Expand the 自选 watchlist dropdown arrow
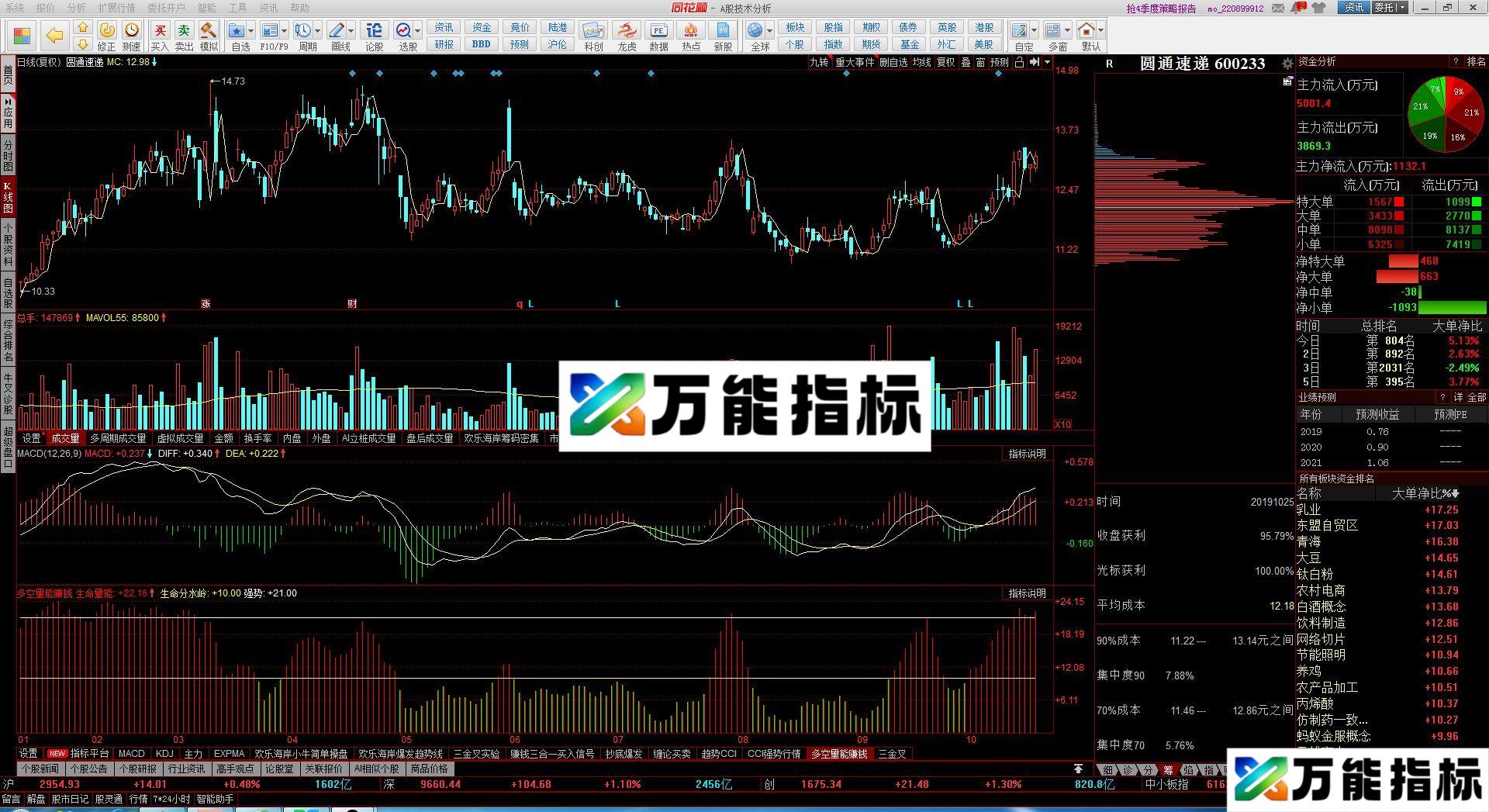The image size is (1489, 812). point(251,31)
